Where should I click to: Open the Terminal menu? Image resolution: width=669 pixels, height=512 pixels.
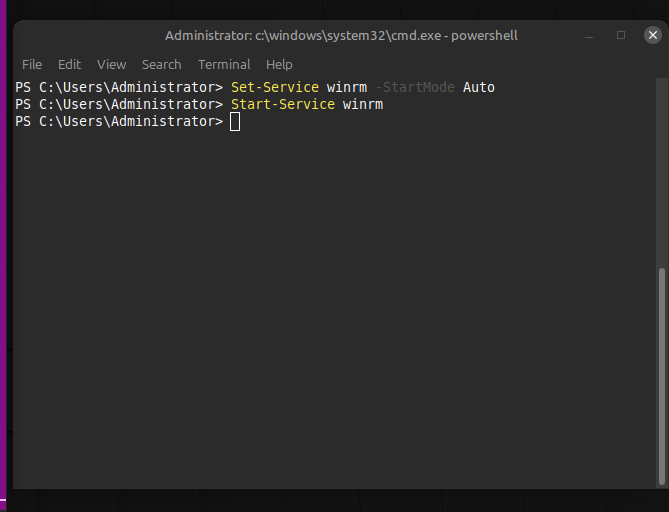click(x=224, y=64)
